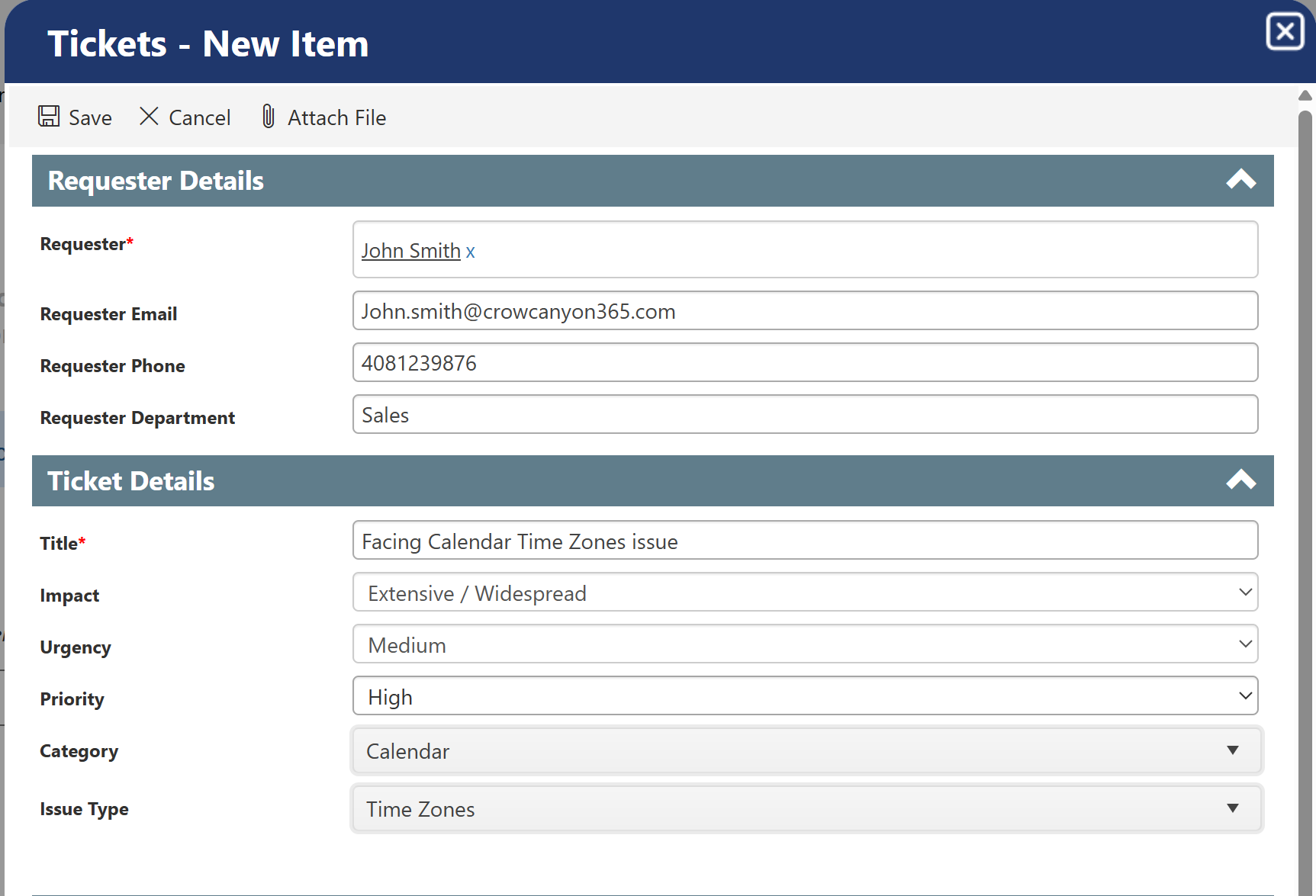Collapse the Requester Details section

click(1241, 180)
